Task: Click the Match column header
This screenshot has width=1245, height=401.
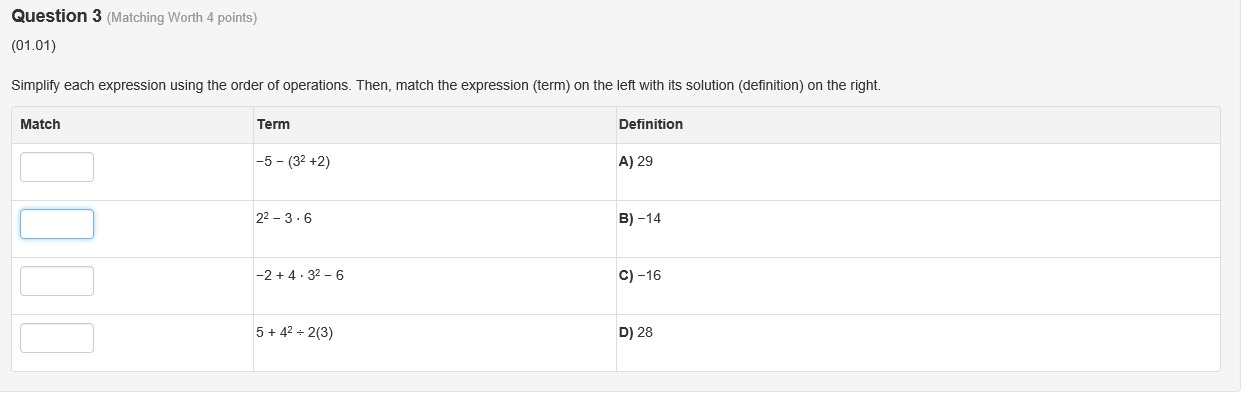Action: (x=40, y=124)
